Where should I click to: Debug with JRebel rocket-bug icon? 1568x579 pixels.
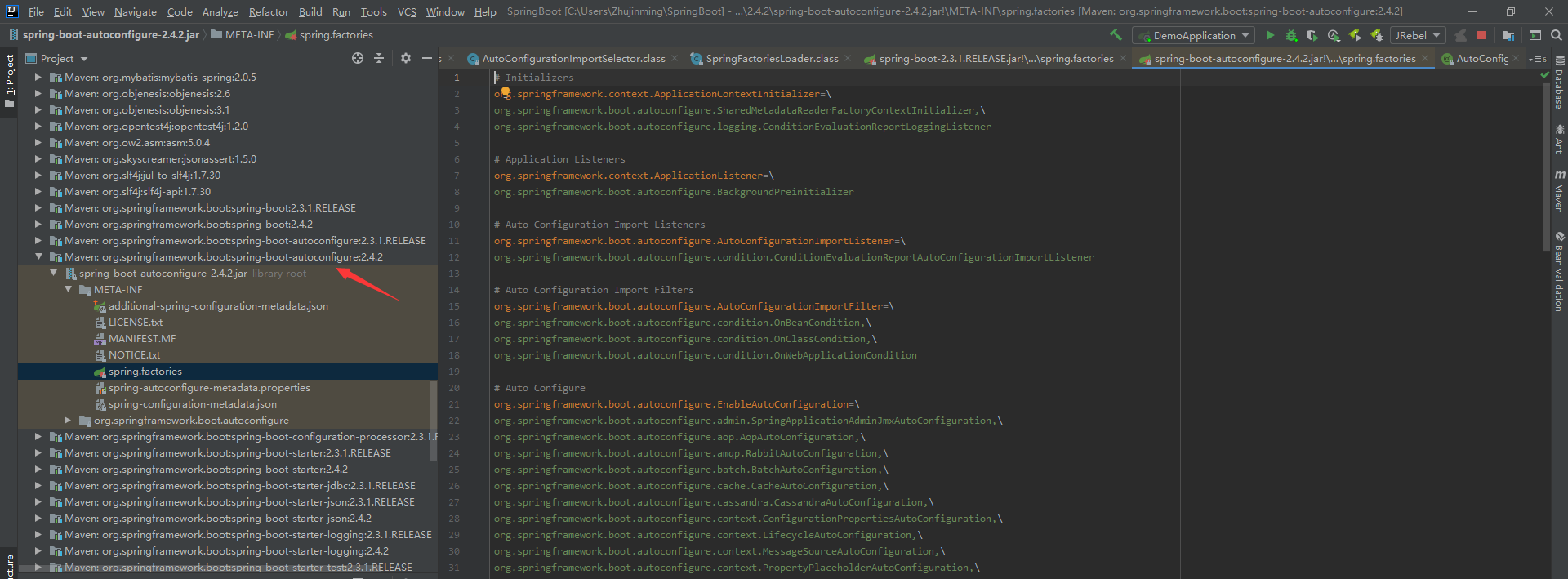point(1376,35)
